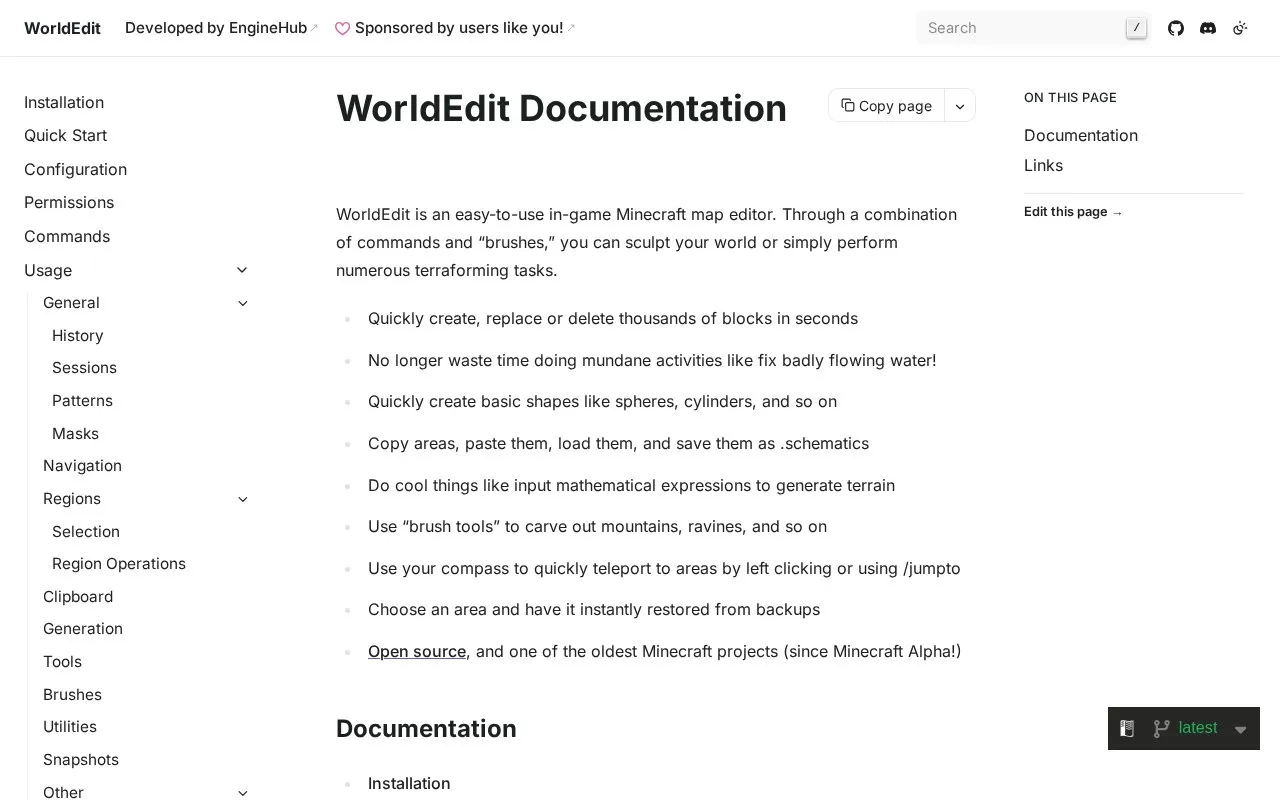Click the Copy page button
Screen dimensions: 1280x800
(x=886, y=106)
